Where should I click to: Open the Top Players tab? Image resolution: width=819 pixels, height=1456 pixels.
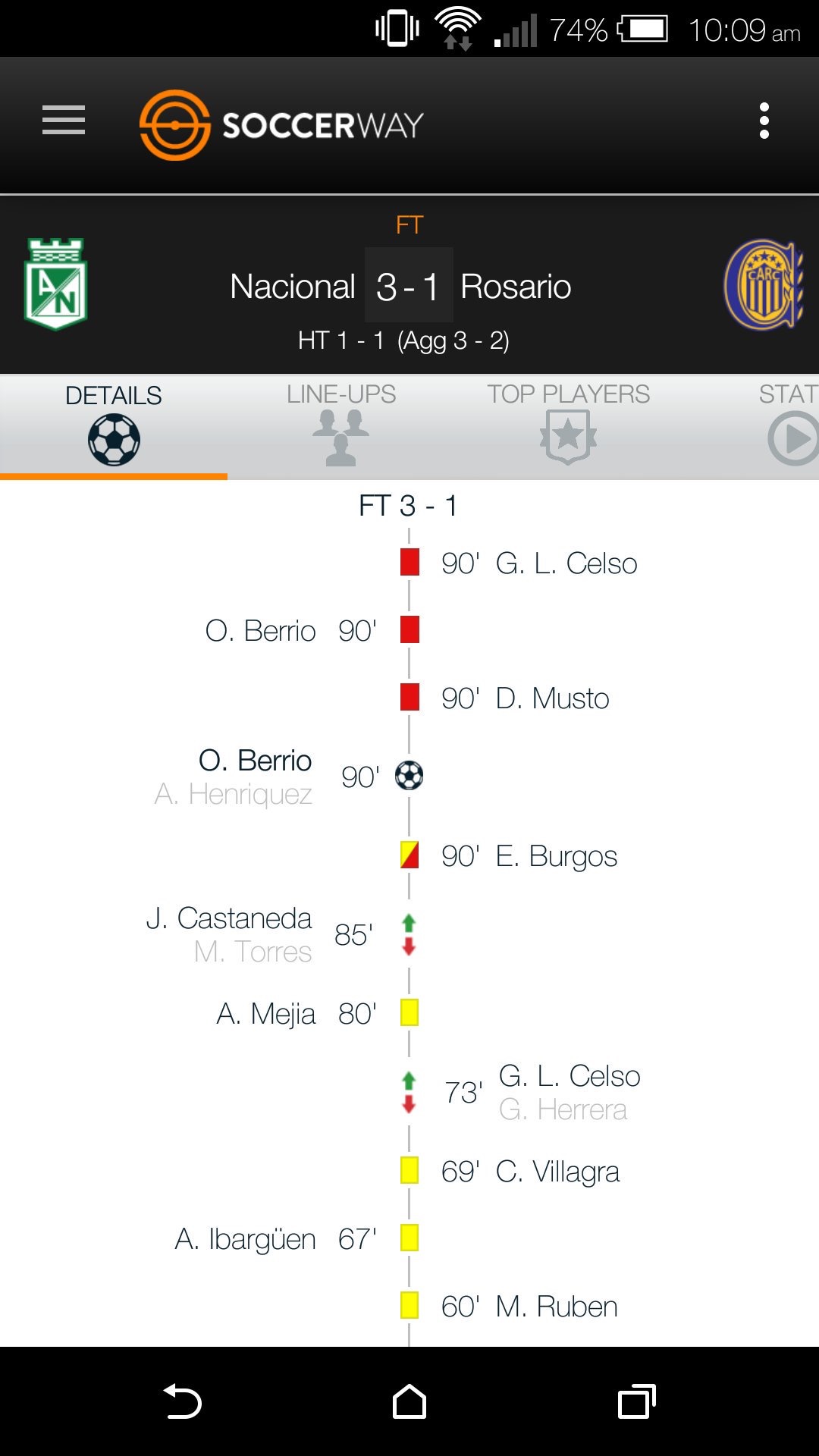coord(568,425)
